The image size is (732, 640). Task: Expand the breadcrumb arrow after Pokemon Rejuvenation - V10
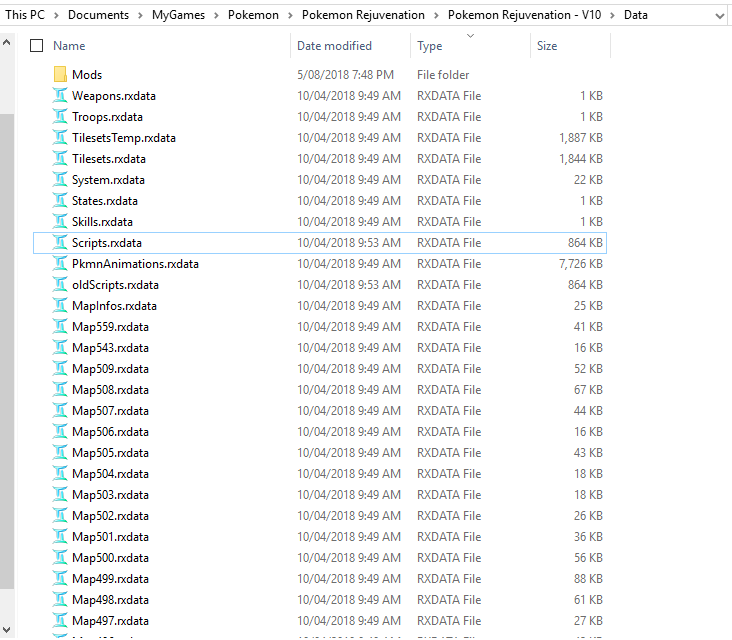pyautogui.click(x=614, y=15)
